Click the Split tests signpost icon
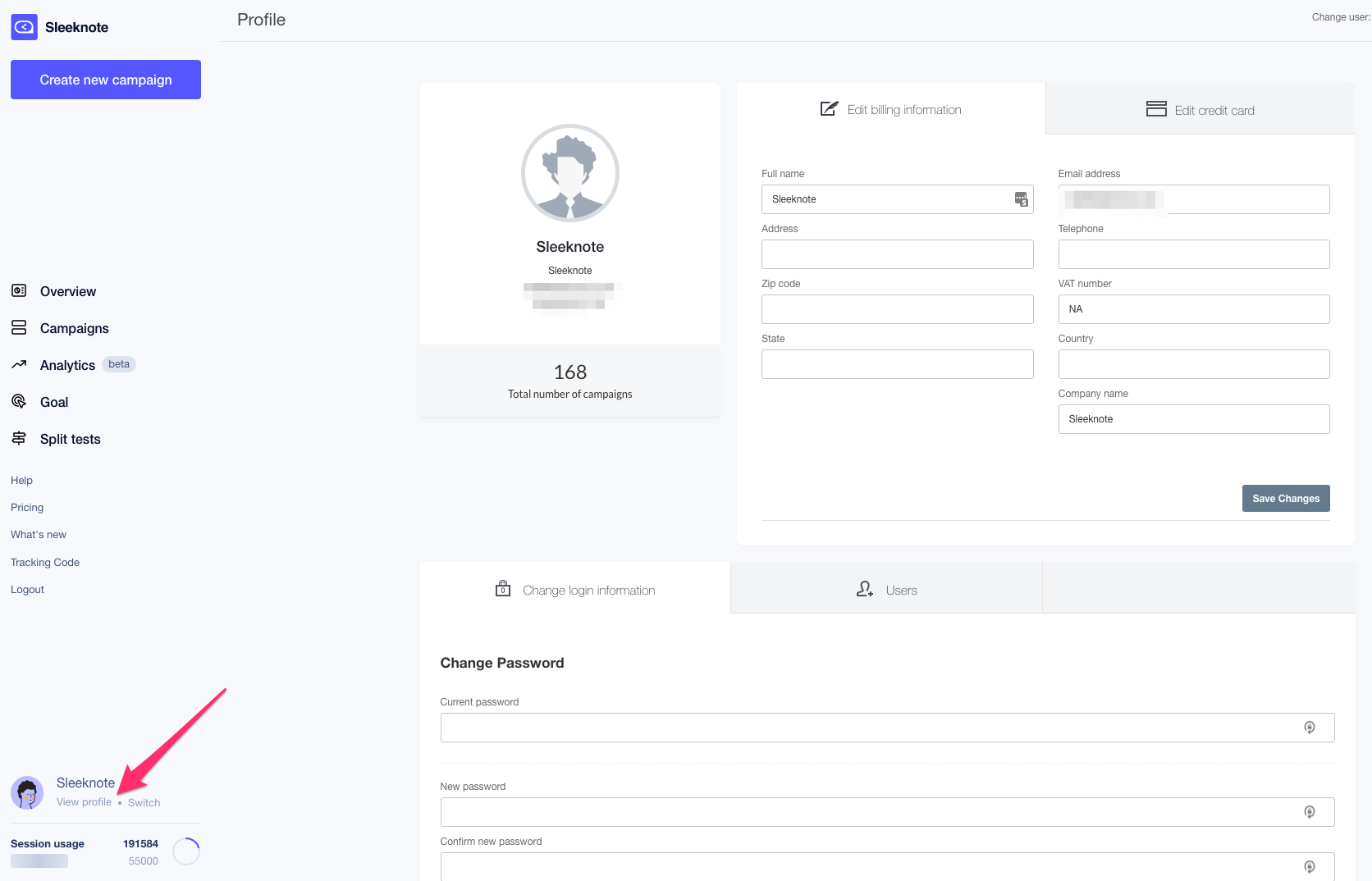This screenshot has width=1372, height=881. click(19, 438)
